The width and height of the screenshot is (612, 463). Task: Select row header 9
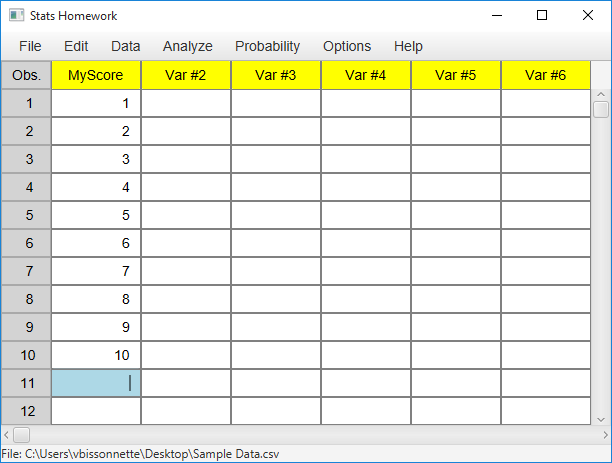point(26,327)
